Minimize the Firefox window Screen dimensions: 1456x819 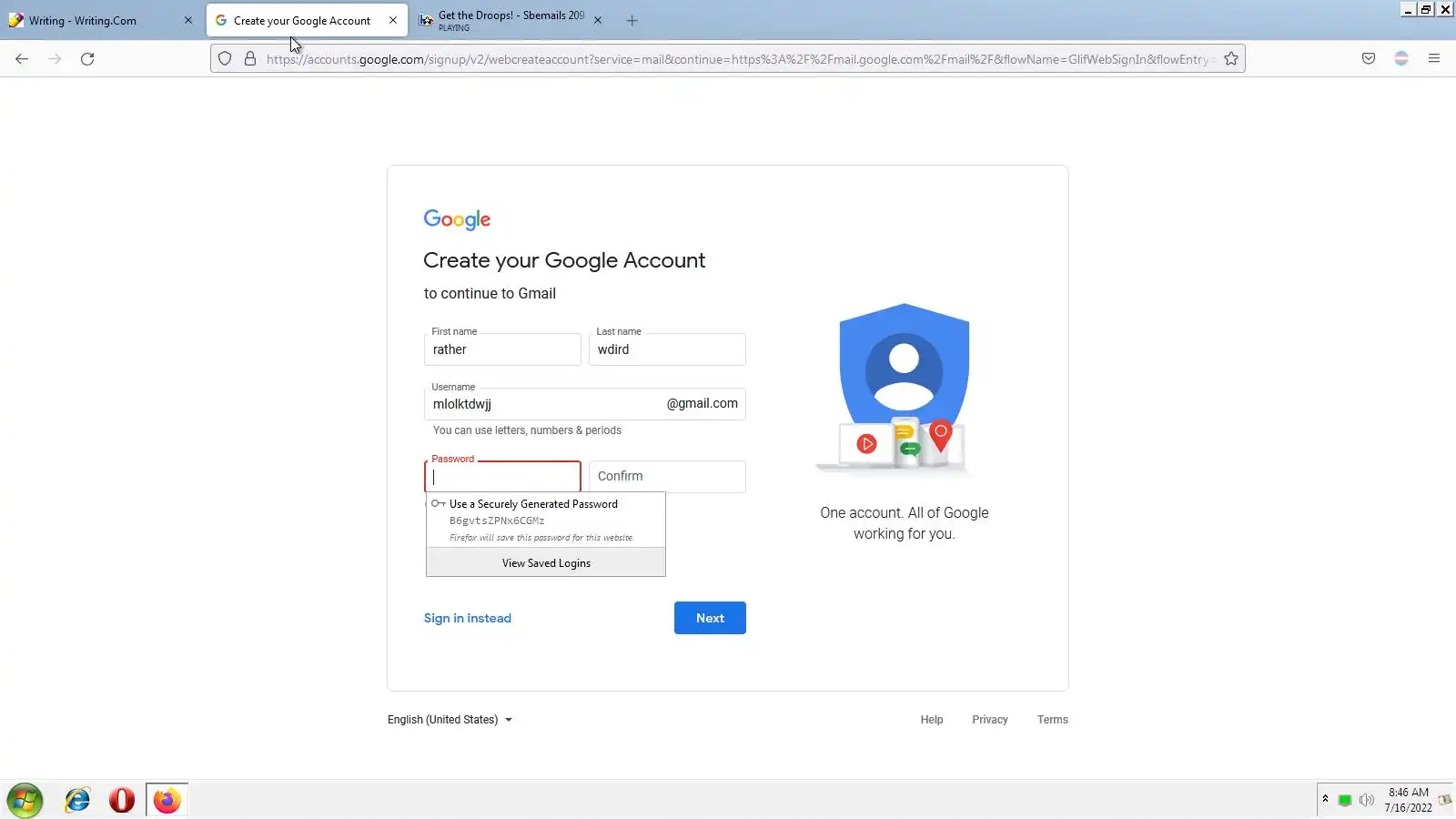coord(1408,9)
